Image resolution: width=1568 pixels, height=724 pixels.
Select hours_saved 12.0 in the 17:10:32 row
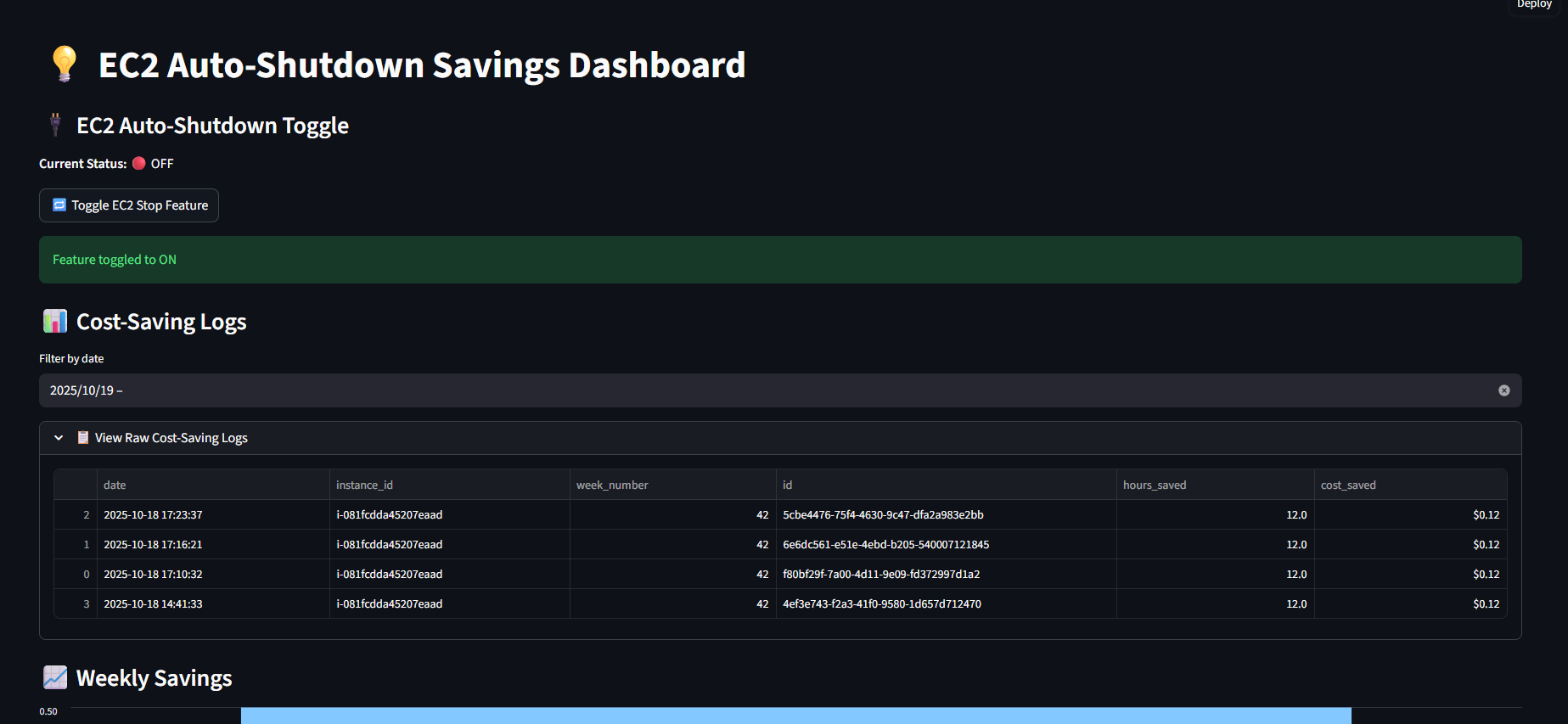tap(1215, 574)
